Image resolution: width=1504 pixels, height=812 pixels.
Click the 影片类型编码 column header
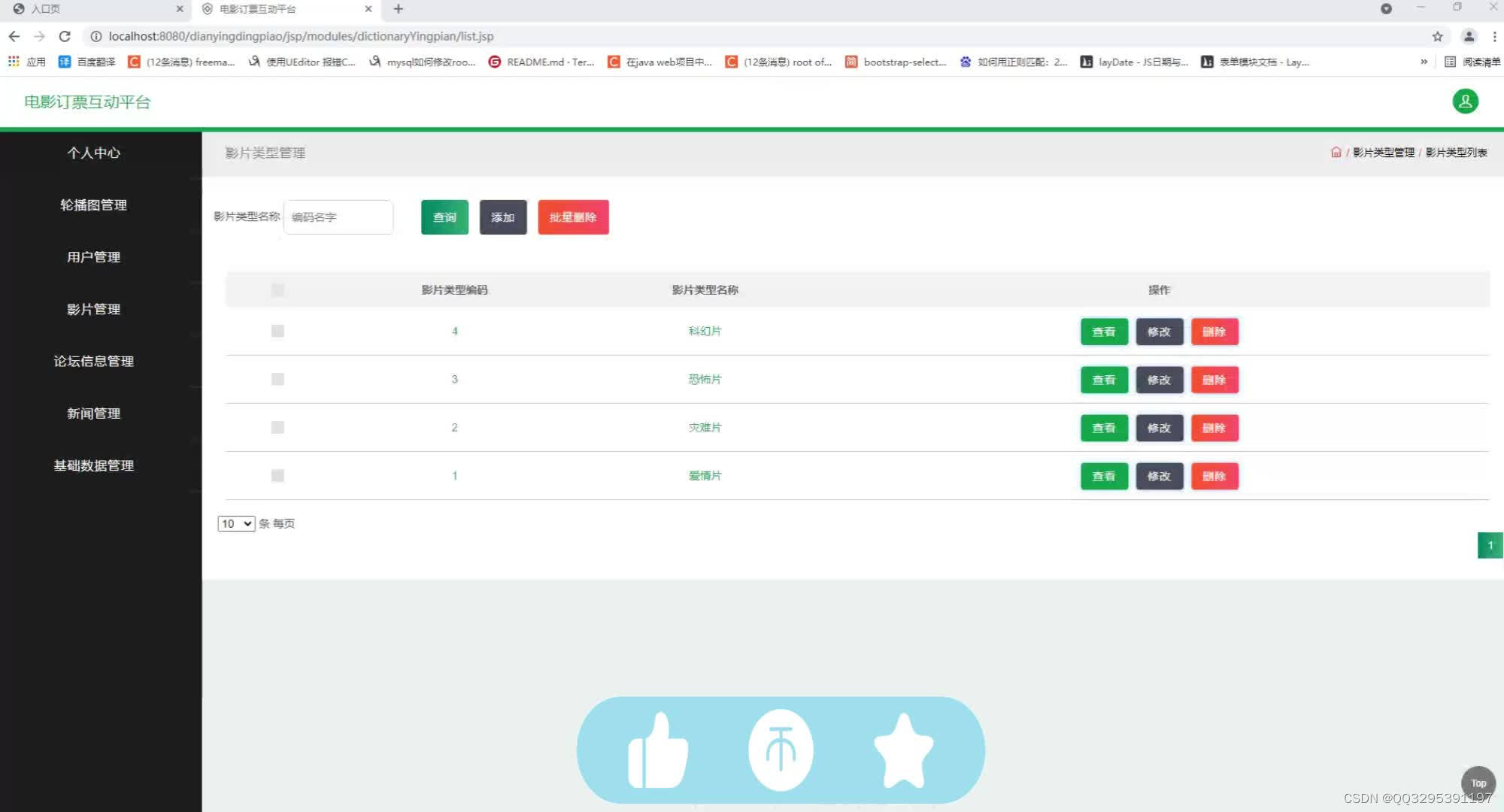click(x=454, y=290)
